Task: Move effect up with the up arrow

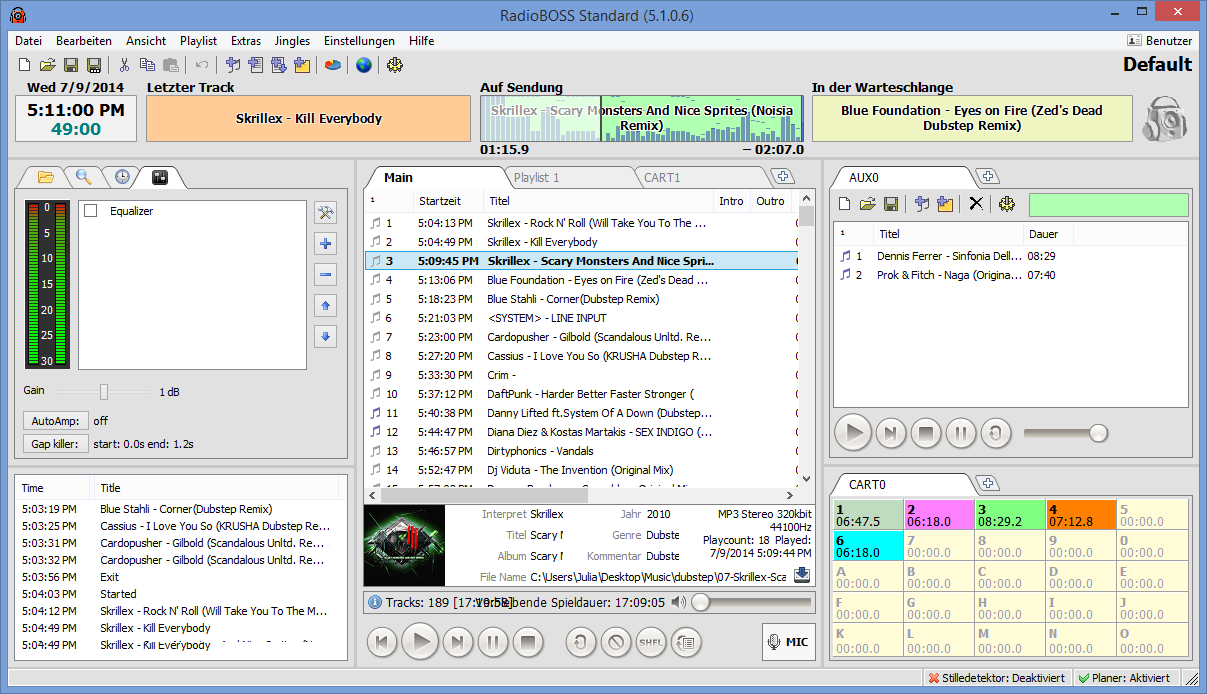Action: [325, 305]
